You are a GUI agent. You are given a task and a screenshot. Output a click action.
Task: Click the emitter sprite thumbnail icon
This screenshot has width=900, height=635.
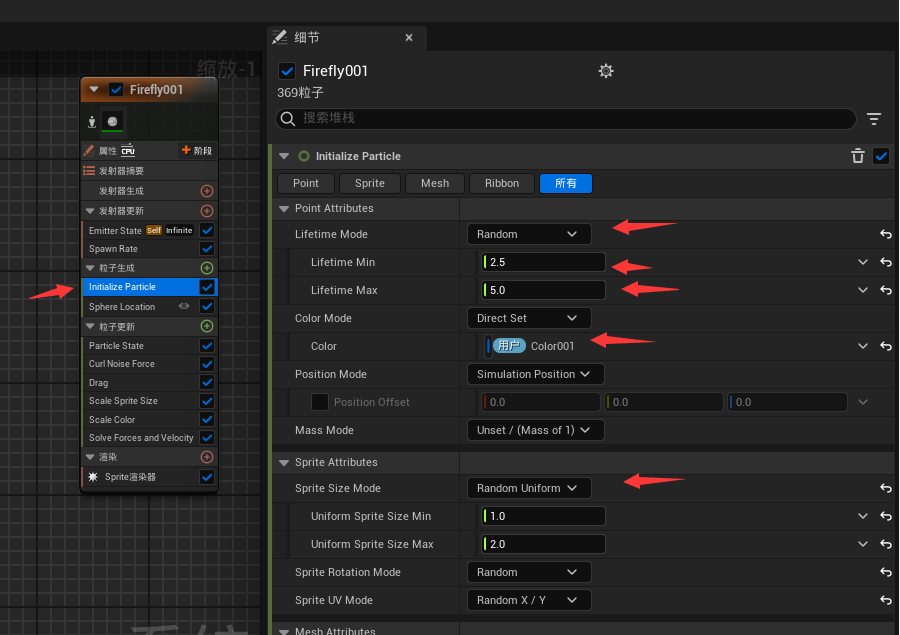tap(112, 121)
